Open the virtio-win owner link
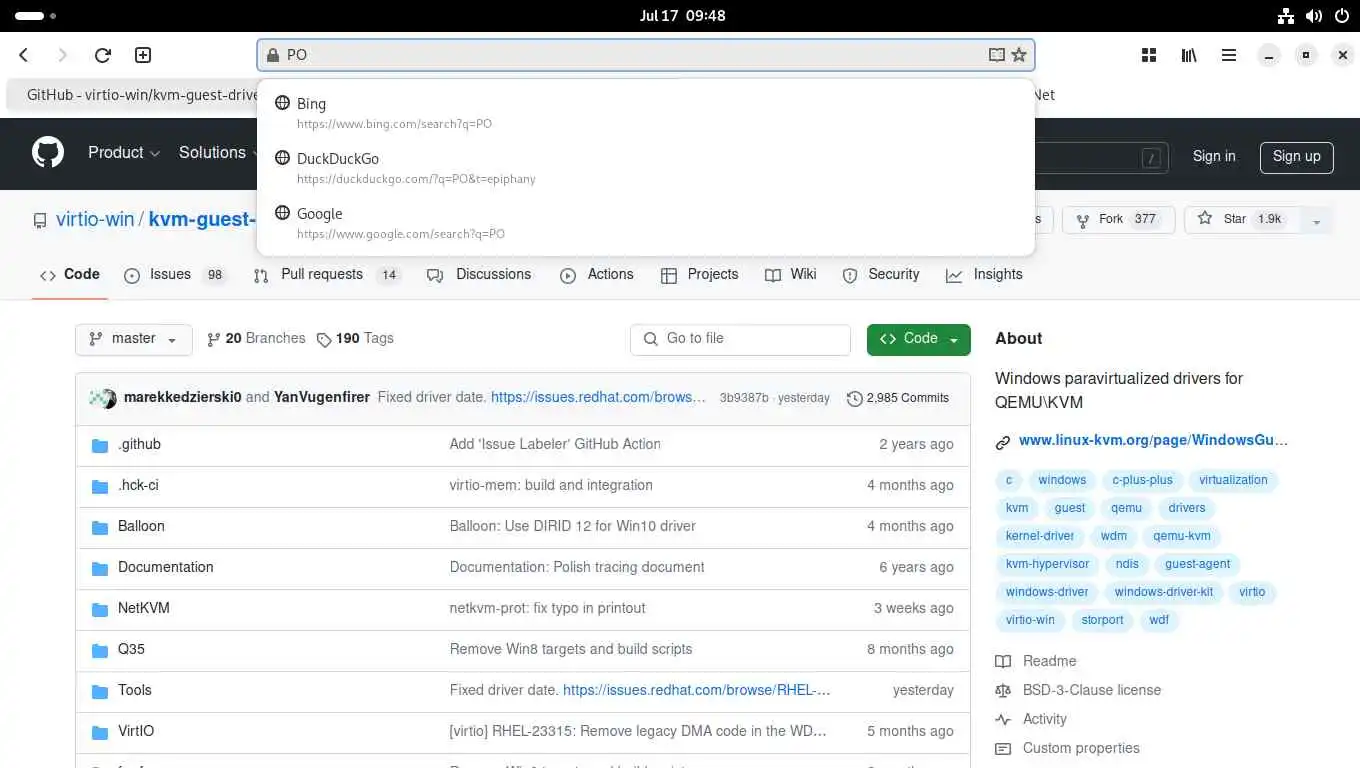Viewport: 1360px width, 768px height. (95, 220)
